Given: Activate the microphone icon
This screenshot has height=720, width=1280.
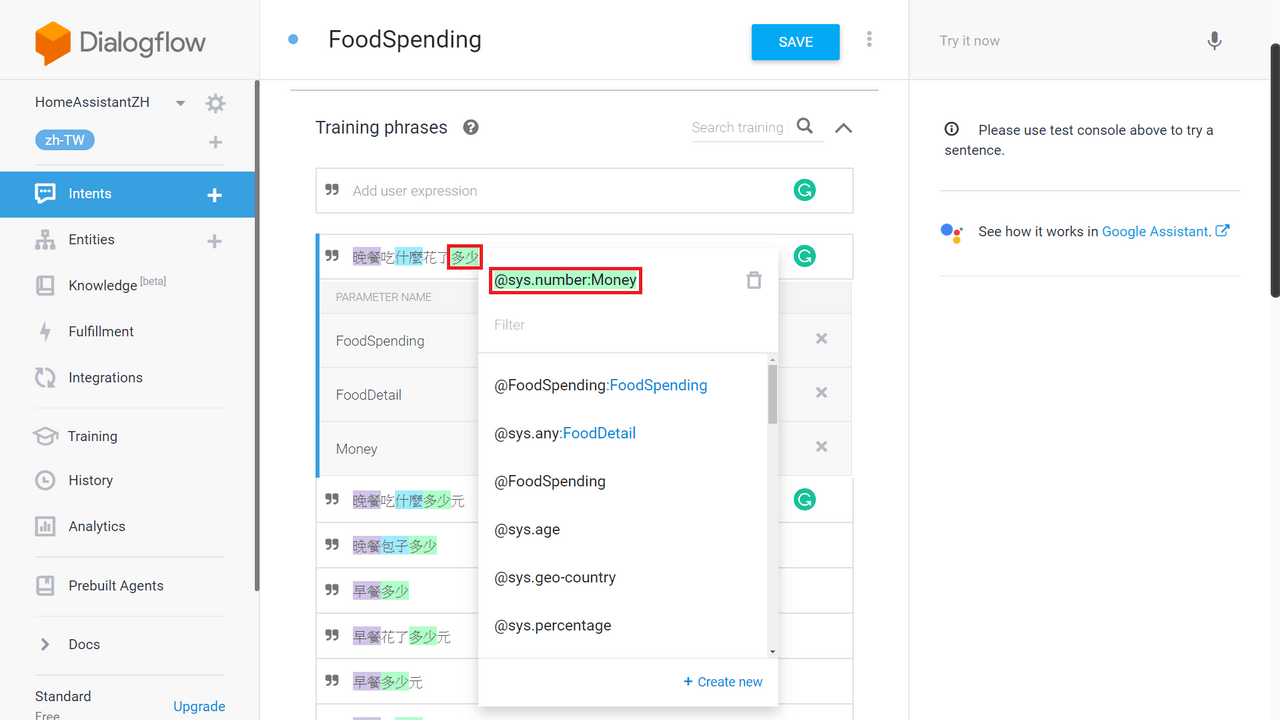Looking at the screenshot, I should coord(1214,41).
